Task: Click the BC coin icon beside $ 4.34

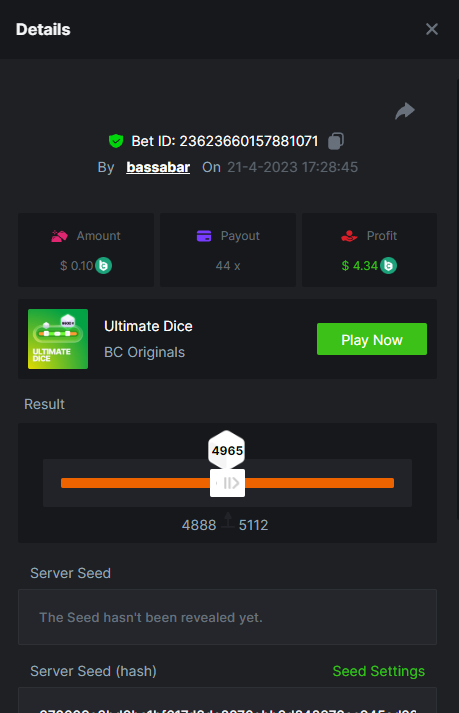Action: [x=388, y=266]
